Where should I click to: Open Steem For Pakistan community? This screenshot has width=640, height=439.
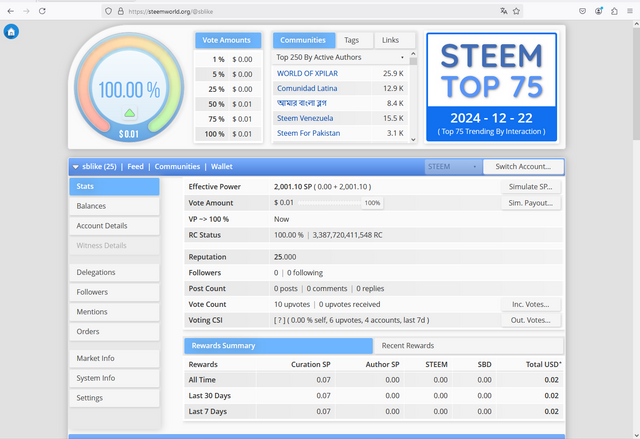click(308, 133)
